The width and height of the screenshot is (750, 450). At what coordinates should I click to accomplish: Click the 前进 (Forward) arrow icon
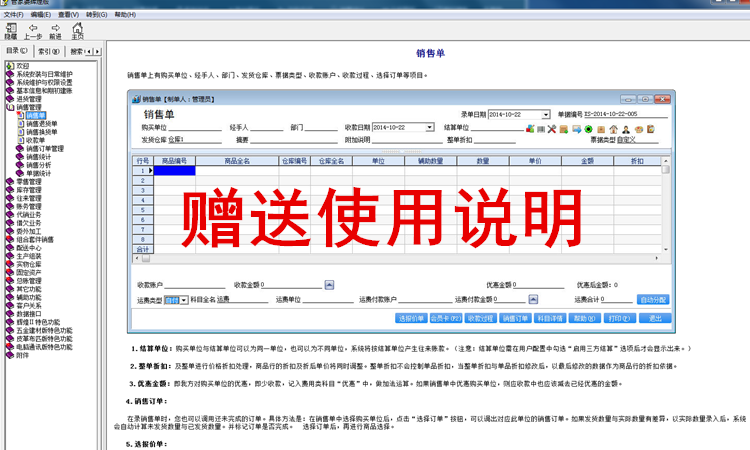(x=55, y=28)
